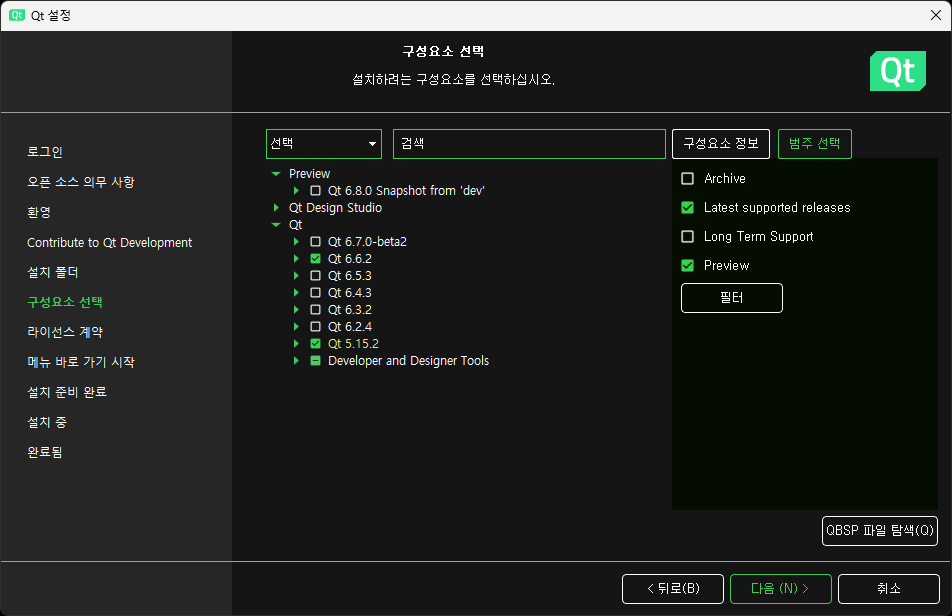This screenshot has width=952, height=616.
Task: Select the Qt 6.5.3 row label
Action: 350,276
